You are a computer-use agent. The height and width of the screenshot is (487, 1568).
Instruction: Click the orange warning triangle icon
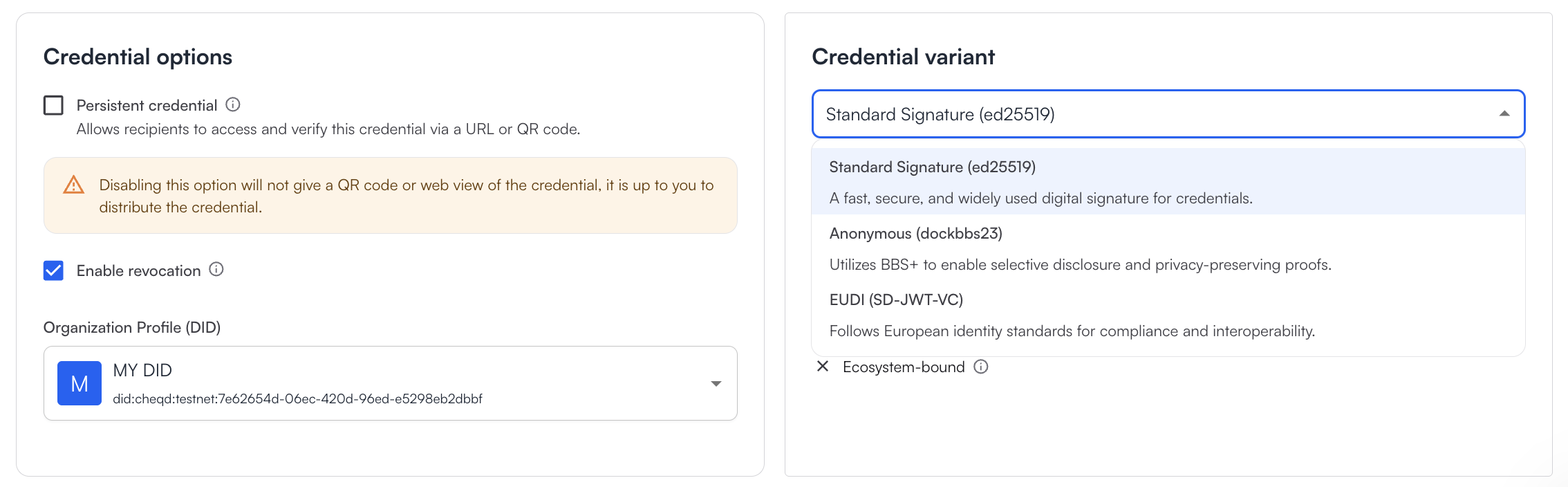tap(74, 185)
